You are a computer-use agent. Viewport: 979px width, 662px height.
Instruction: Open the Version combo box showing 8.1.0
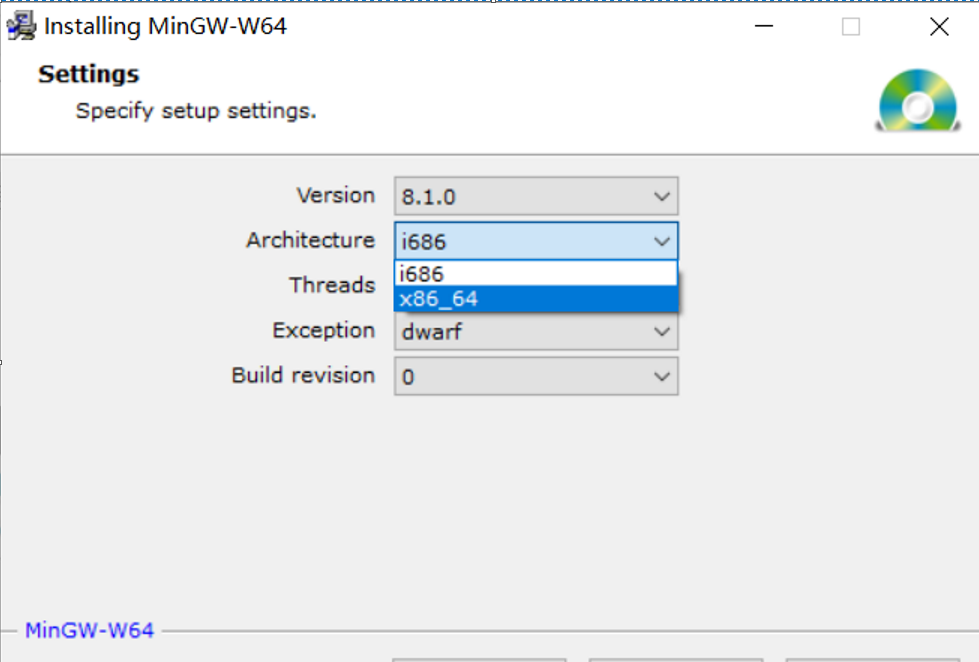[520, 197]
